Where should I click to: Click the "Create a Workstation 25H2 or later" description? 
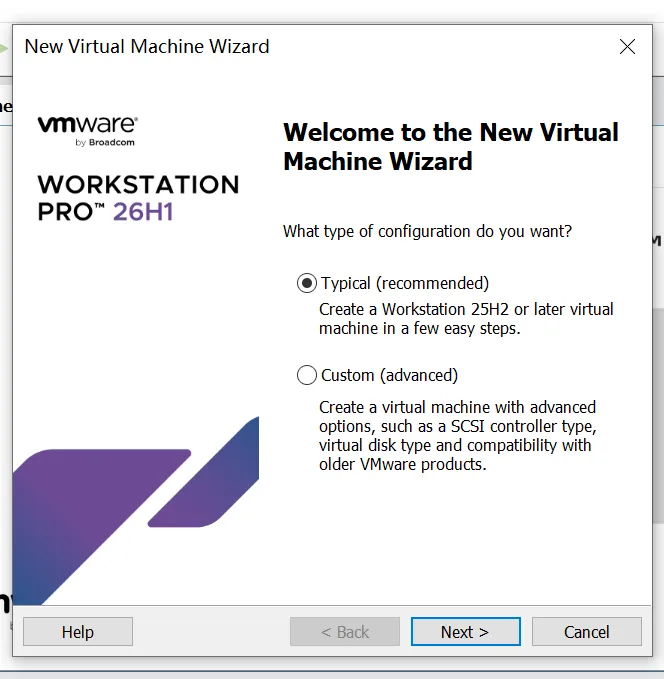[x=466, y=319]
